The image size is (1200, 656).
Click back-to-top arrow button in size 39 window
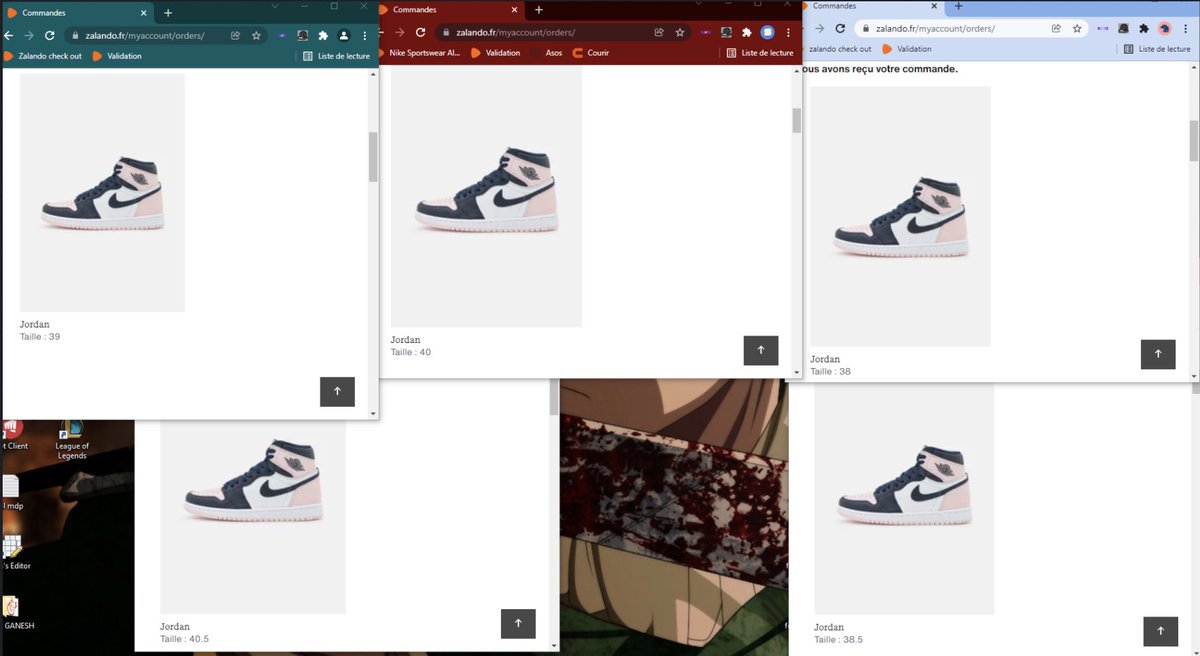[337, 391]
